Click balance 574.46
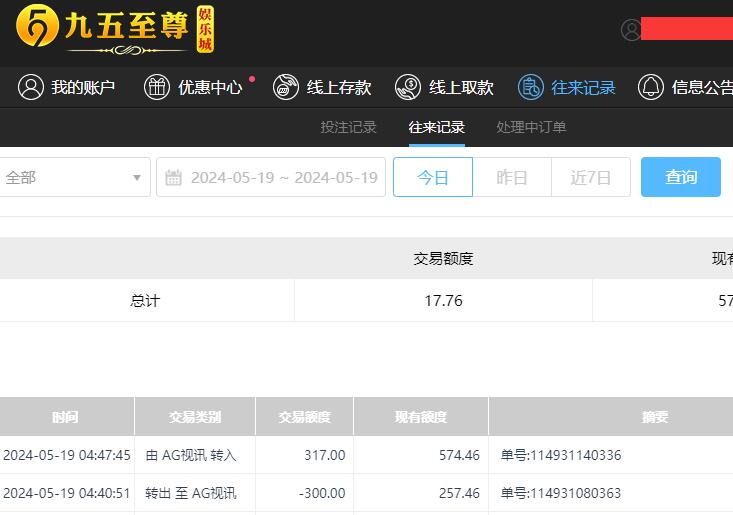Screen dimensions: 733x515 click(x=459, y=455)
